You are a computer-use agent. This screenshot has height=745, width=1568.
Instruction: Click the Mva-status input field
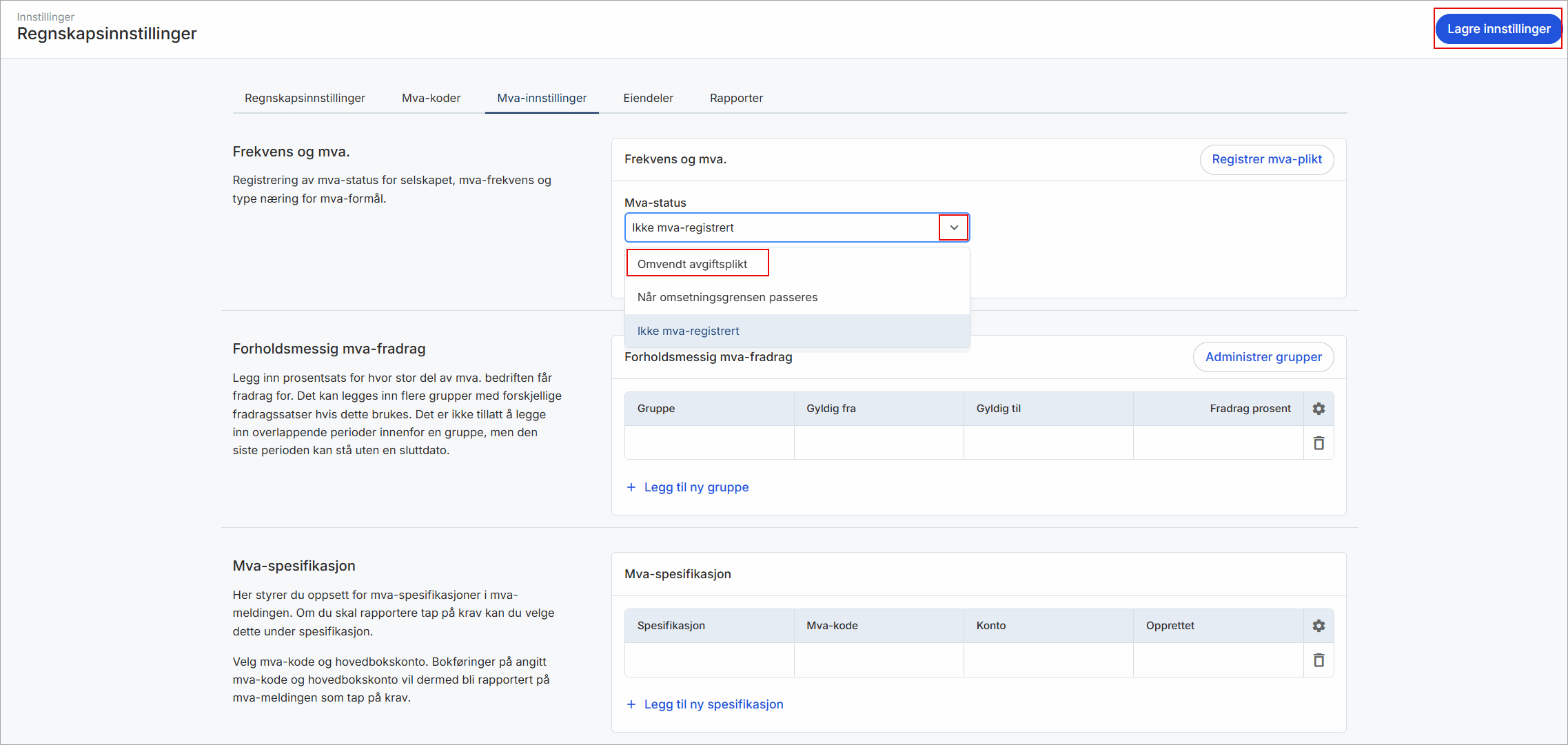779,227
